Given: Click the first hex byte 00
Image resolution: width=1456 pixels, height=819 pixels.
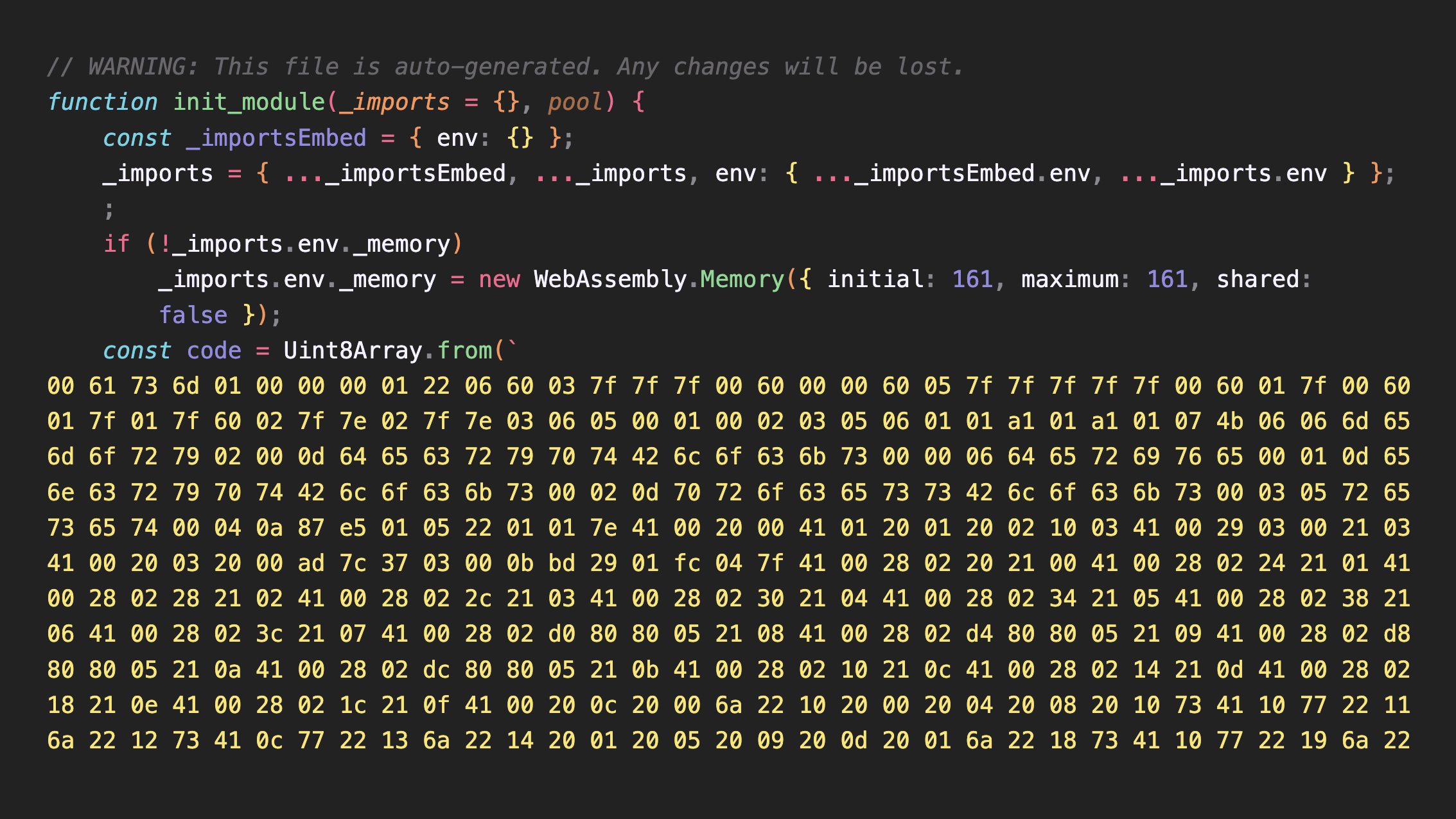Looking at the screenshot, I should point(60,386).
